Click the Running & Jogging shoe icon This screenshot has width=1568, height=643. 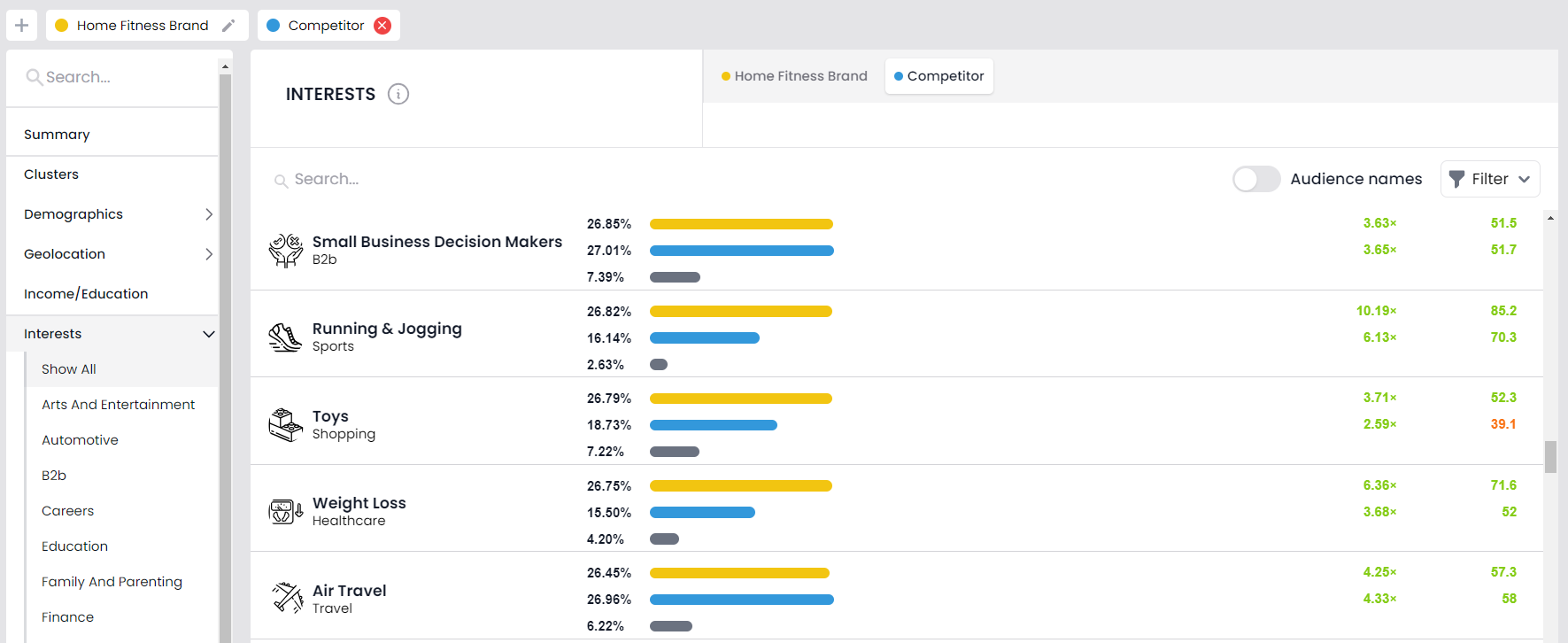(x=285, y=337)
